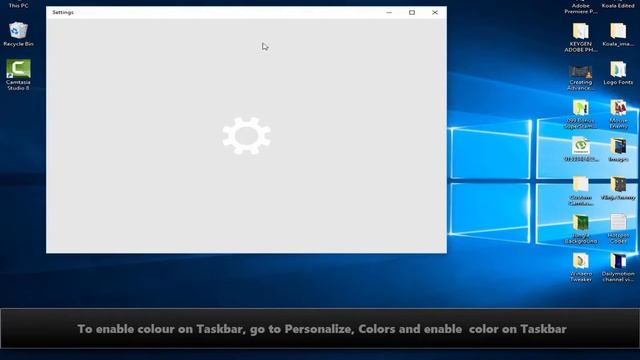Select the Adobe Premiere P... desktop icon
This screenshot has height=360, width=640.
point(580,7)
